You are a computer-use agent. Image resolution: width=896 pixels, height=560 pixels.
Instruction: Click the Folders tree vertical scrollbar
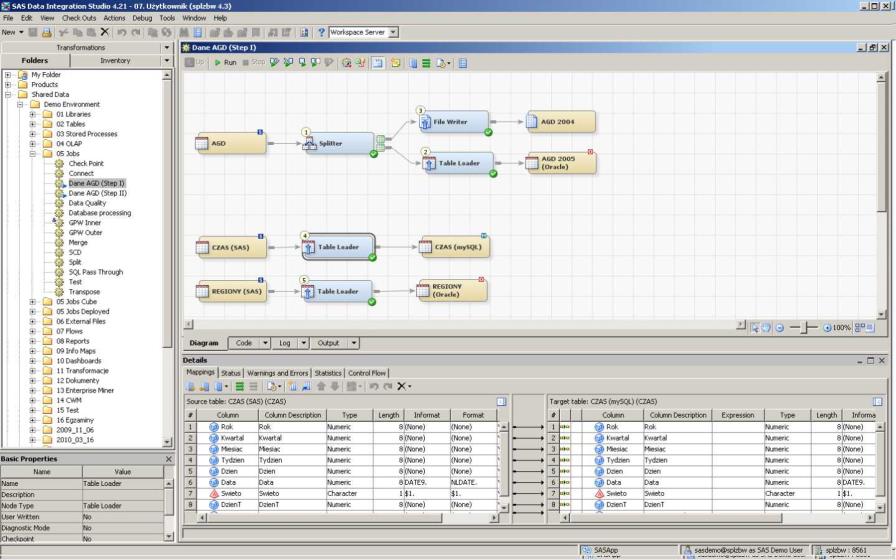pos(167,257)
